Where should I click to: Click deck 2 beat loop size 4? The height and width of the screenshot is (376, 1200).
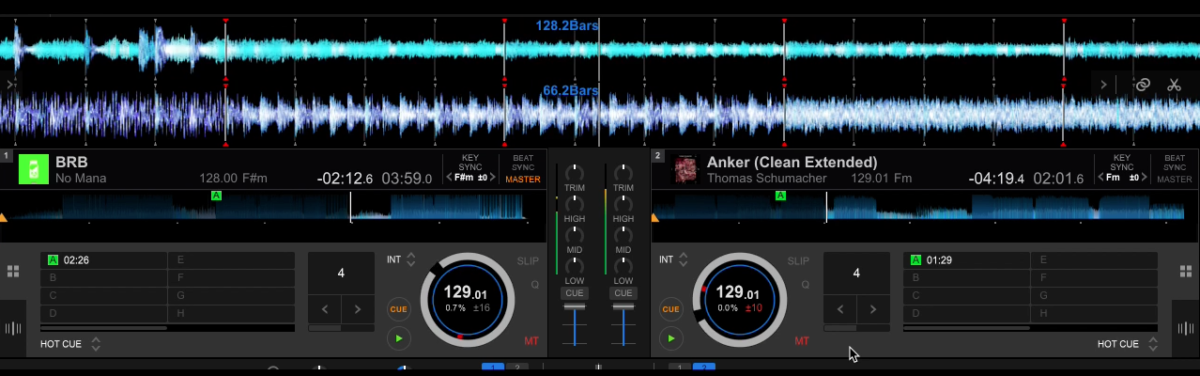click(x=856, y=272)
